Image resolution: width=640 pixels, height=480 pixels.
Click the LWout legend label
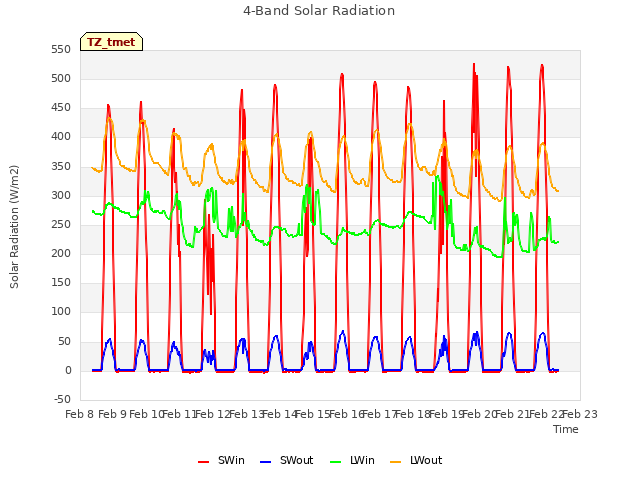[x=426, y=460]
